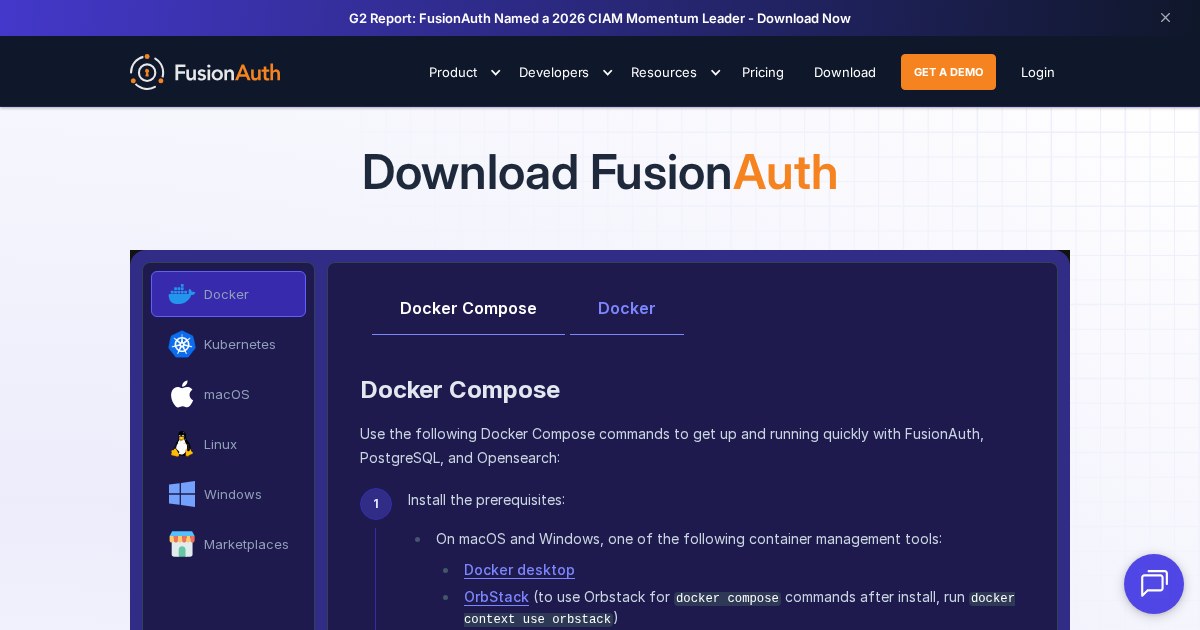1200x630 pixels.
Task: Open the OrbStack link
Action: [x=496, y=597]
